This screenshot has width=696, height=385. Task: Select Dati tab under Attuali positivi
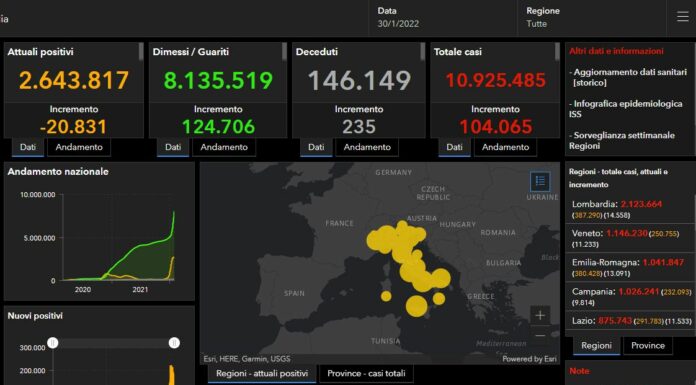coord(28,147)
